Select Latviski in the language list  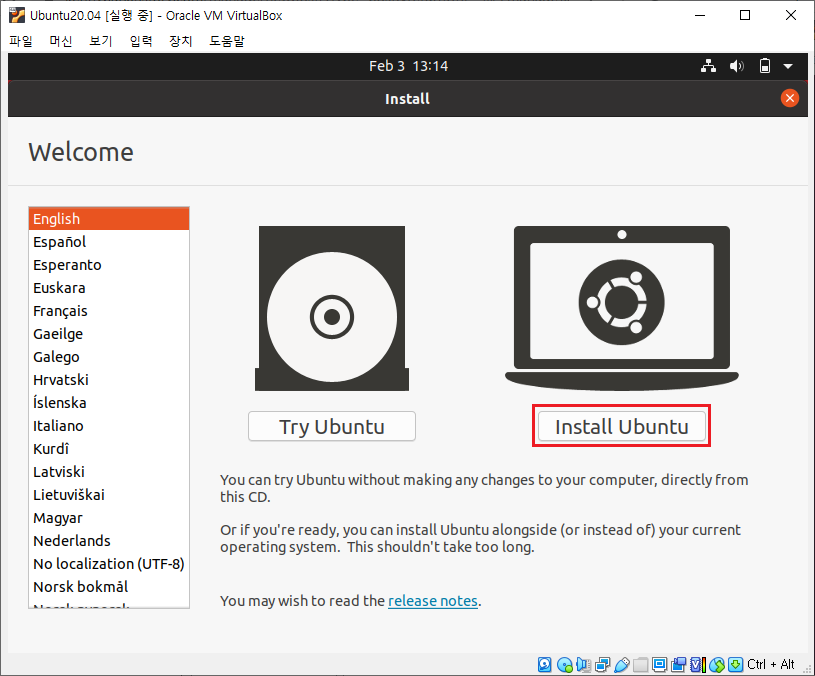point(109,472)
